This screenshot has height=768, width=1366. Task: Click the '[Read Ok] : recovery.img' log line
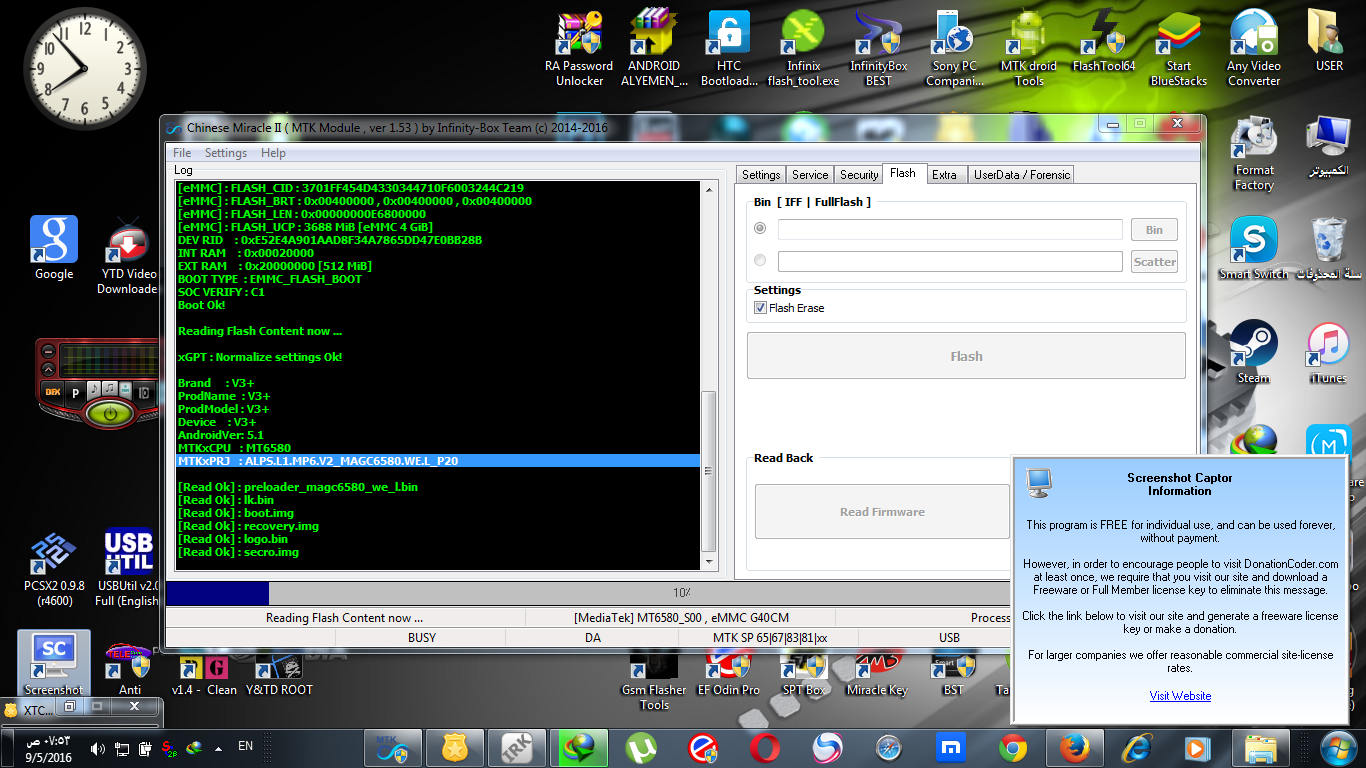pos(248,526)
